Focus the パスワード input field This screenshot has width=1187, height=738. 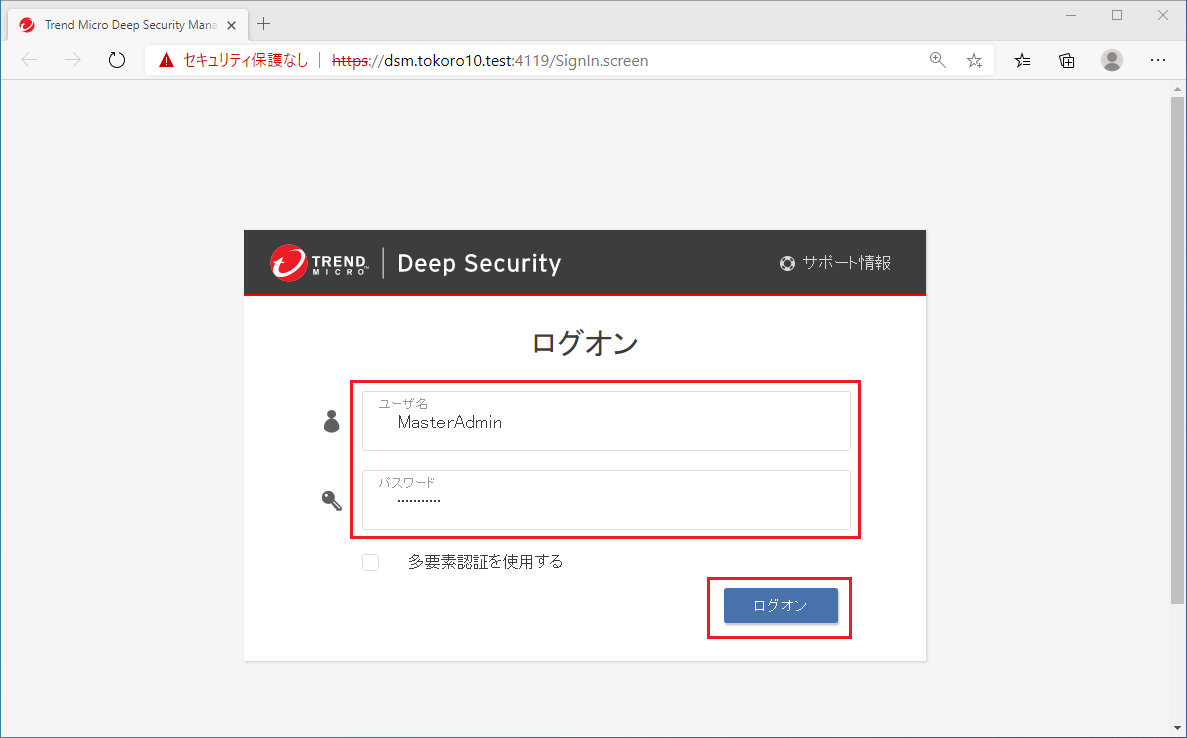click(x=606, y=500)
